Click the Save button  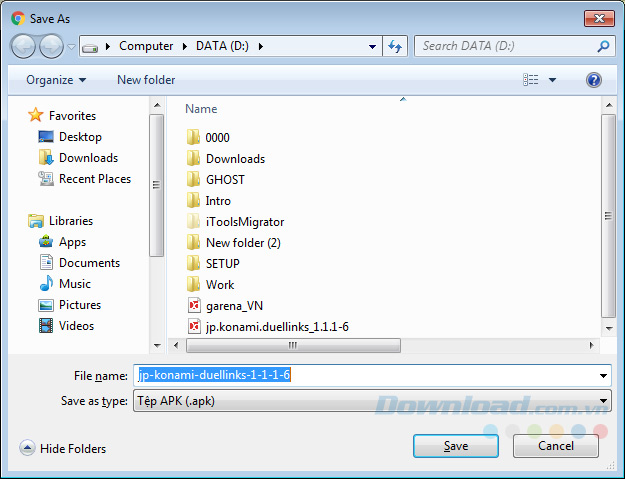coord(456,446)
